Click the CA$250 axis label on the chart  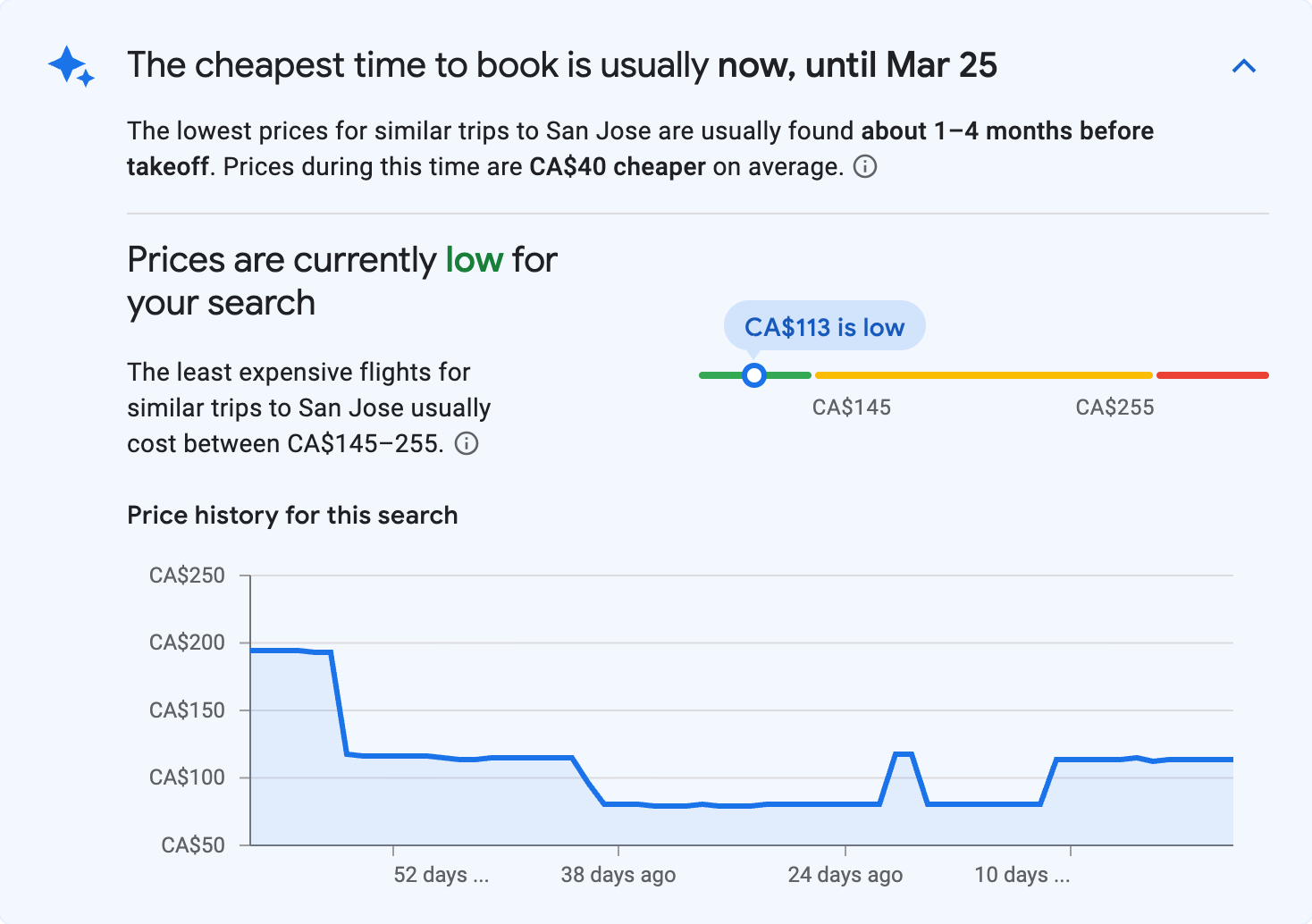coord(189,575)
